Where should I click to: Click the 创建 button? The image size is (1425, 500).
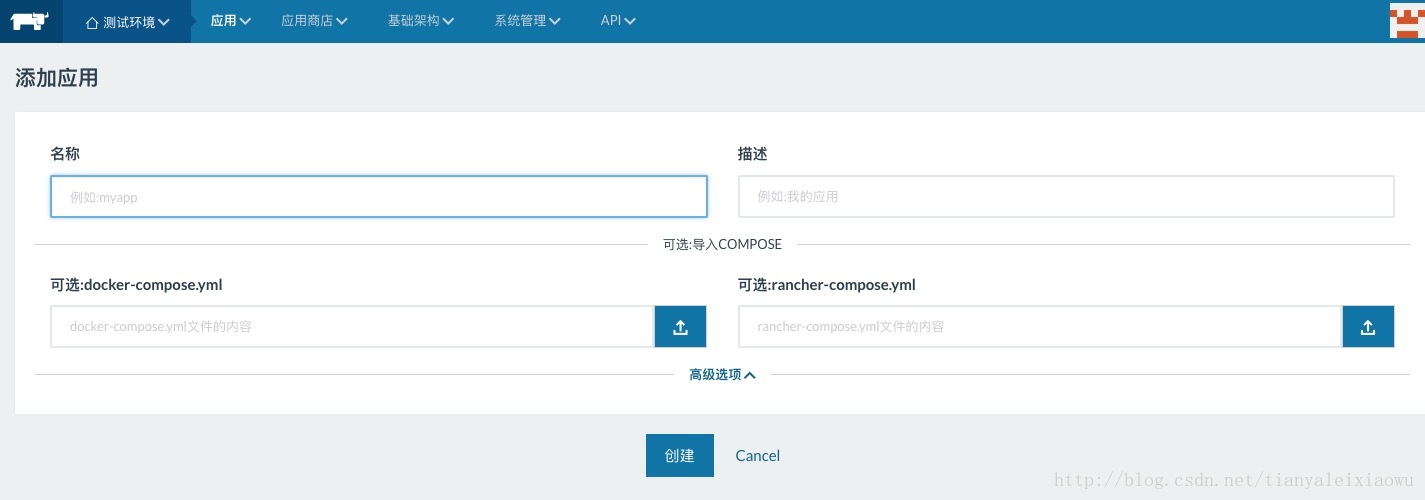(680, 455)
